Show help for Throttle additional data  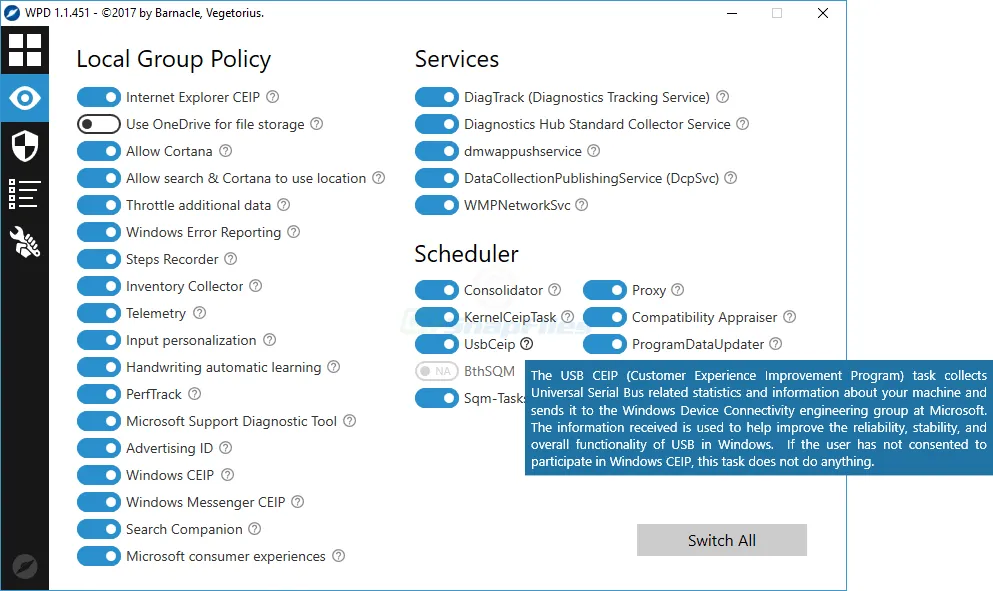(x=284, y=205)
